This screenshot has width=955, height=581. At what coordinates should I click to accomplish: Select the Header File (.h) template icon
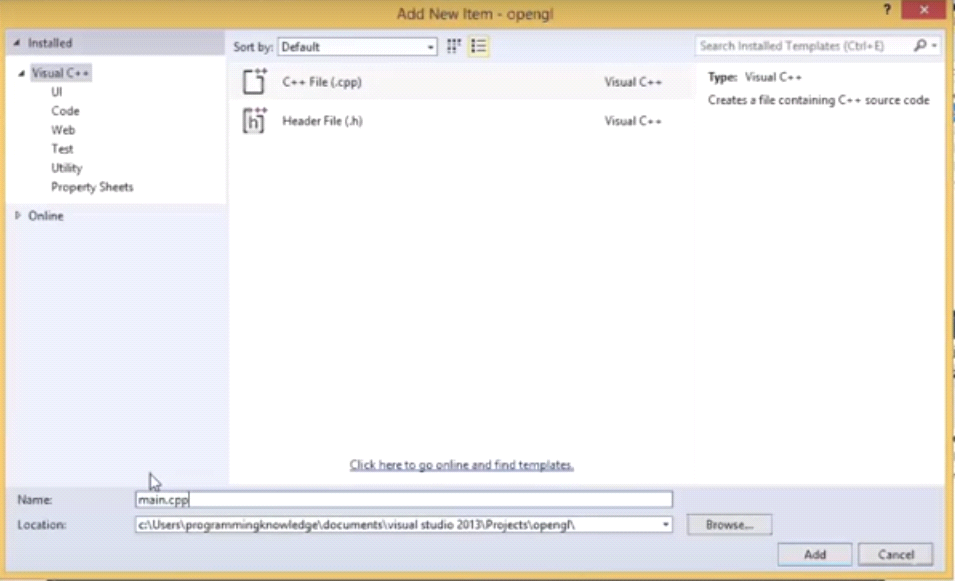tap(255, 121)
